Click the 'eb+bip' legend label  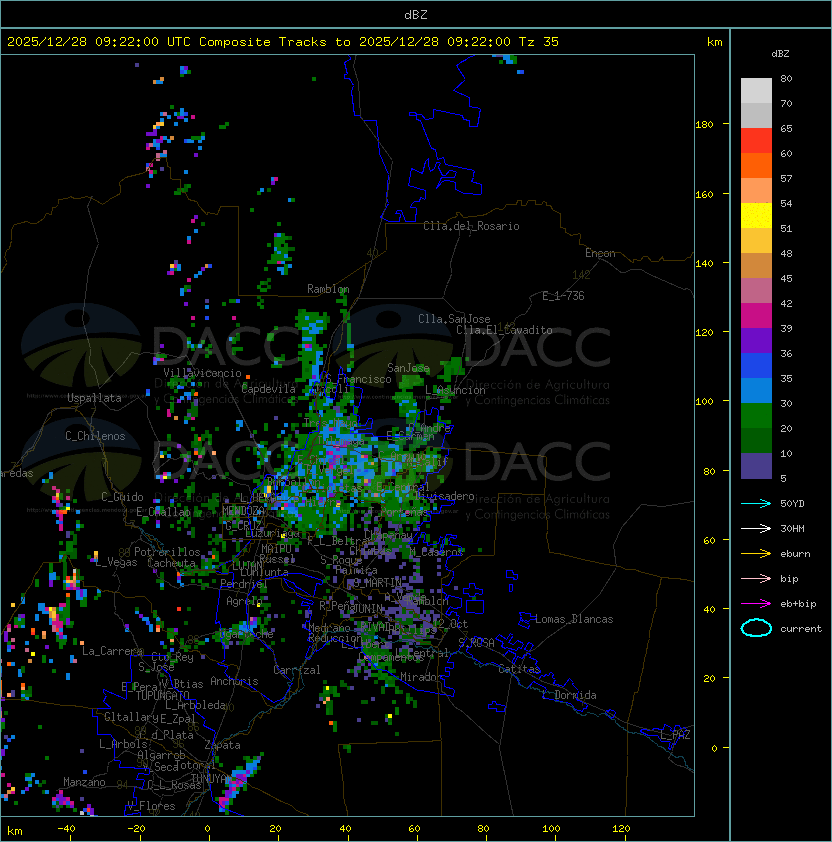798,604
